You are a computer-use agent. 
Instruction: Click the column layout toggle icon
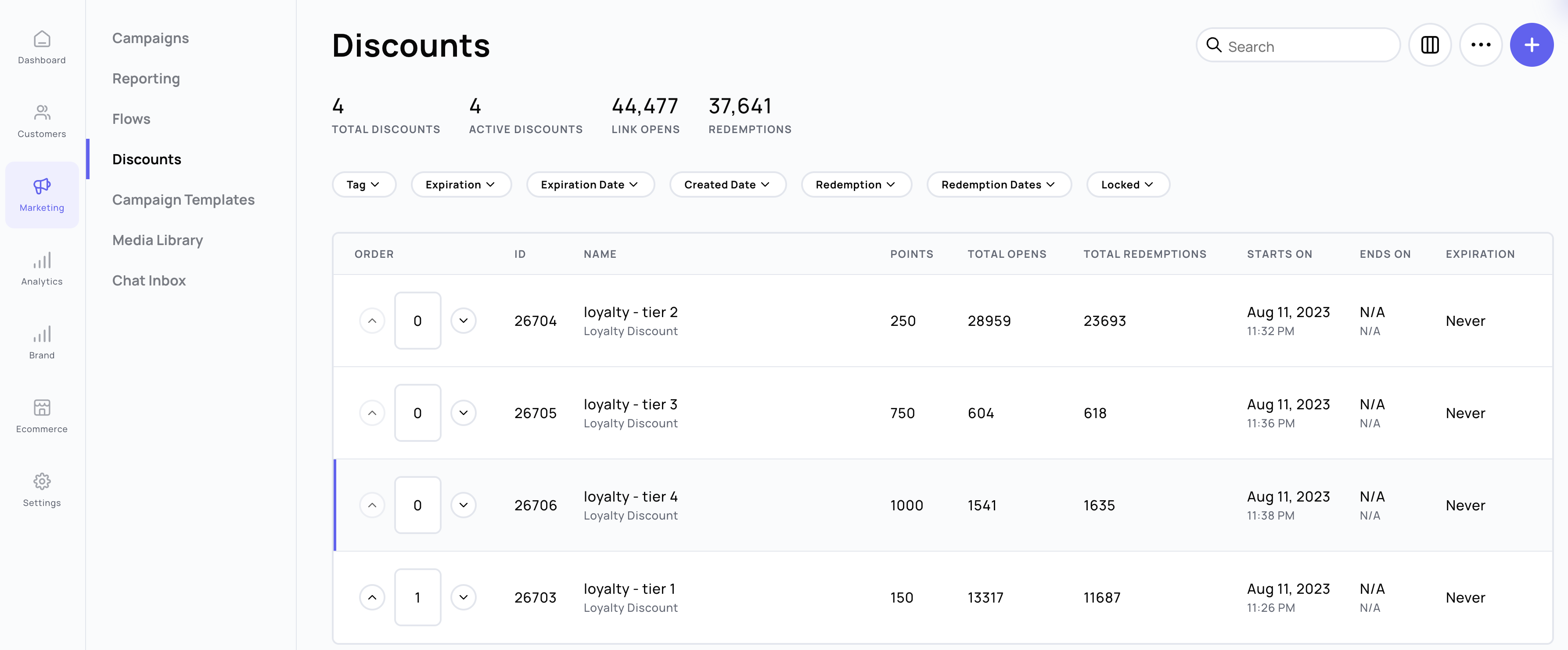(1429, 45)
